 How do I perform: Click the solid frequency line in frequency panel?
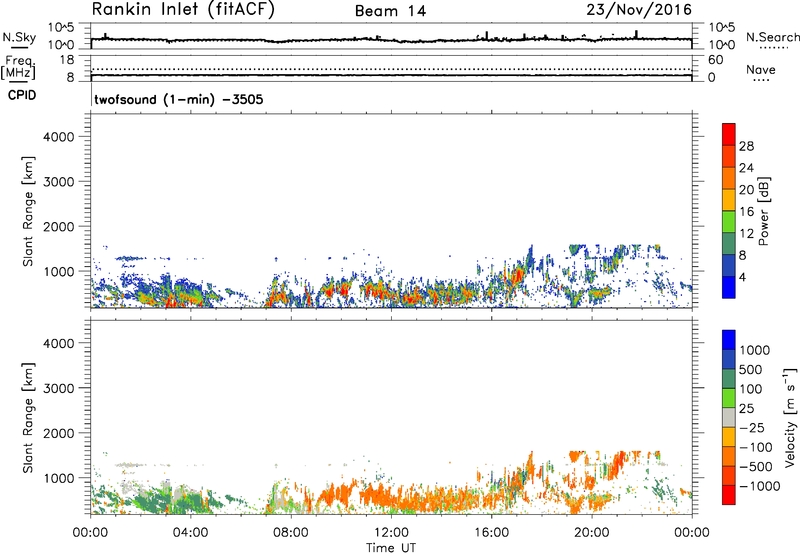[391, 75]
